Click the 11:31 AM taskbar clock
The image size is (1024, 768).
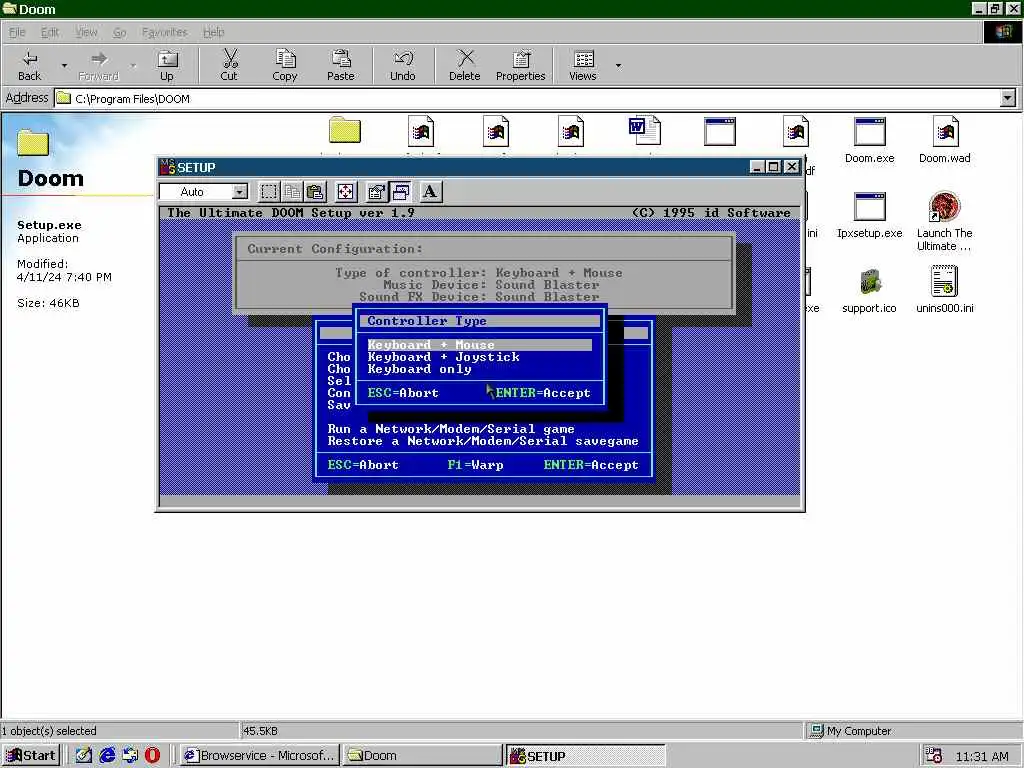pos(982,756)
